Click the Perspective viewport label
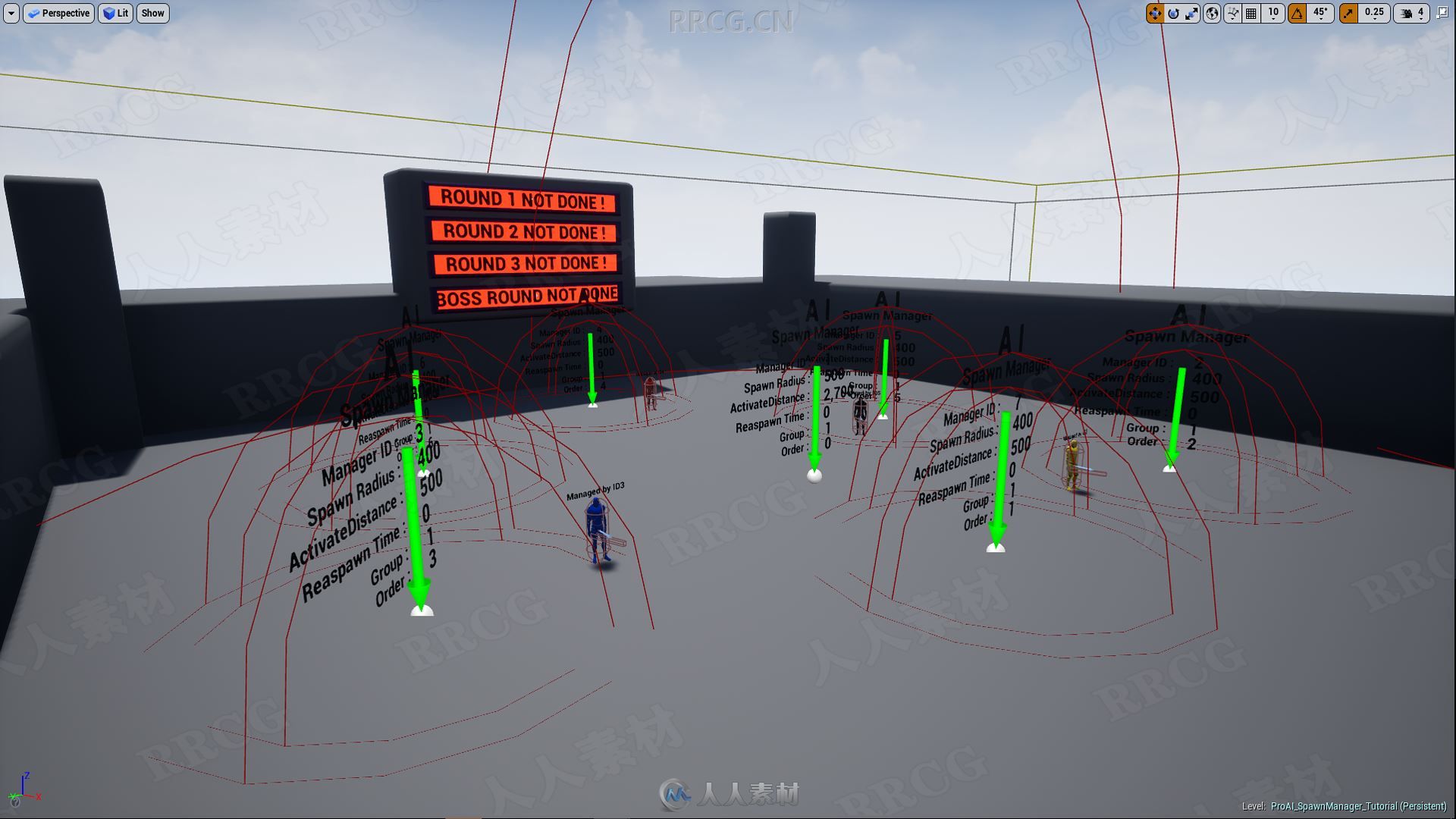 pos(56,12)
